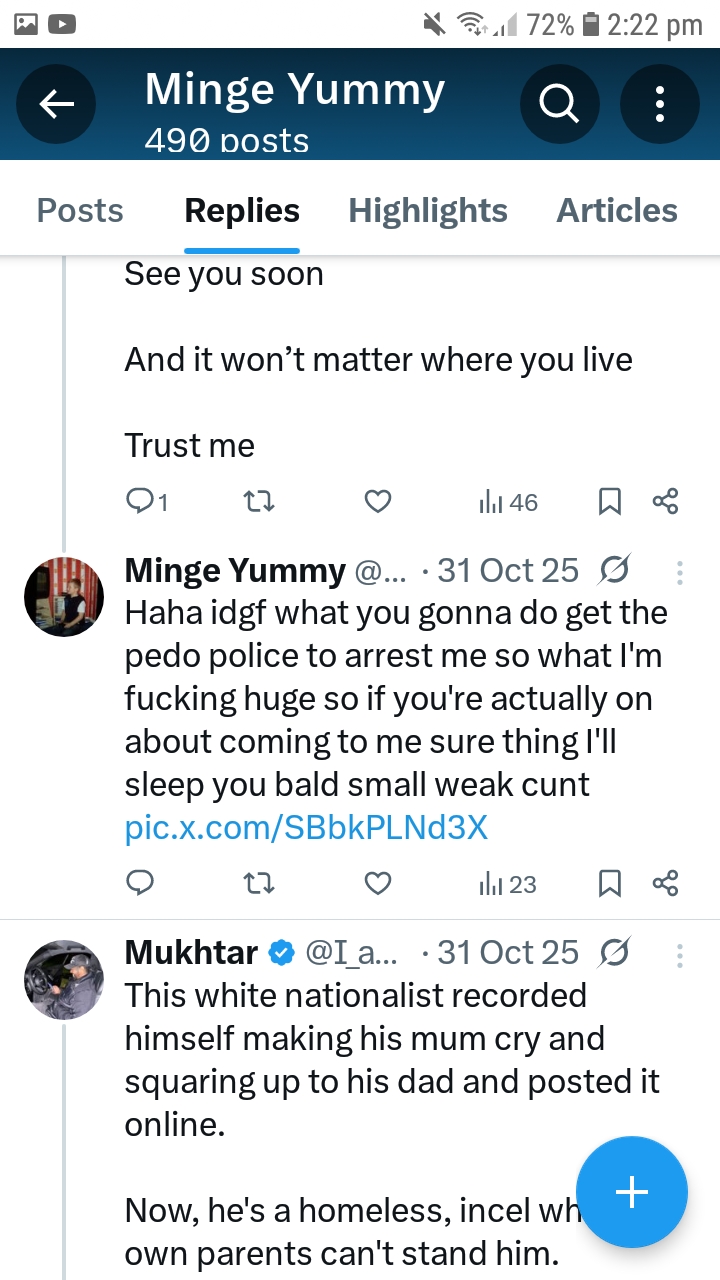Tap the back arrow button
Image resolution: width=720 pixels, height=1280 pixels.
57,103
